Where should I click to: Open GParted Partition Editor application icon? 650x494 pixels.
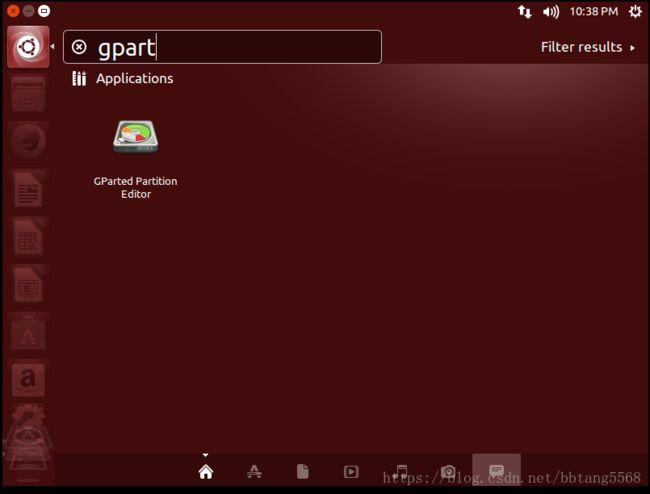(136, 136)
